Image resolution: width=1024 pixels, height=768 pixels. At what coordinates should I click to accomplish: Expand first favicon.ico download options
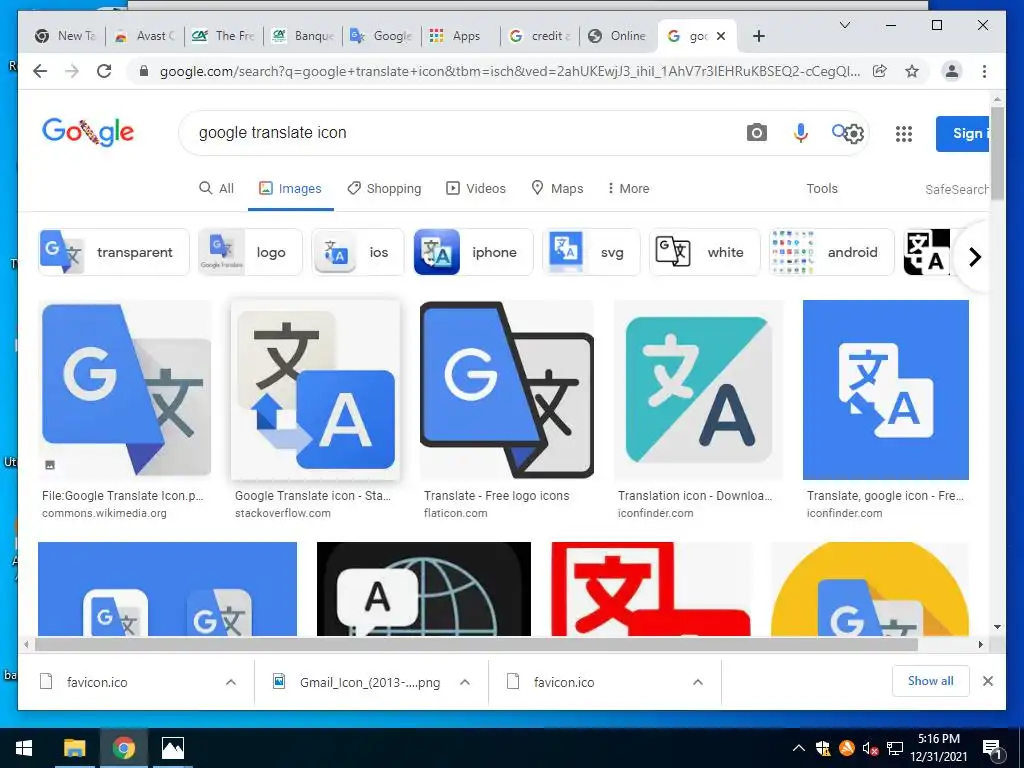pos(231,682)
